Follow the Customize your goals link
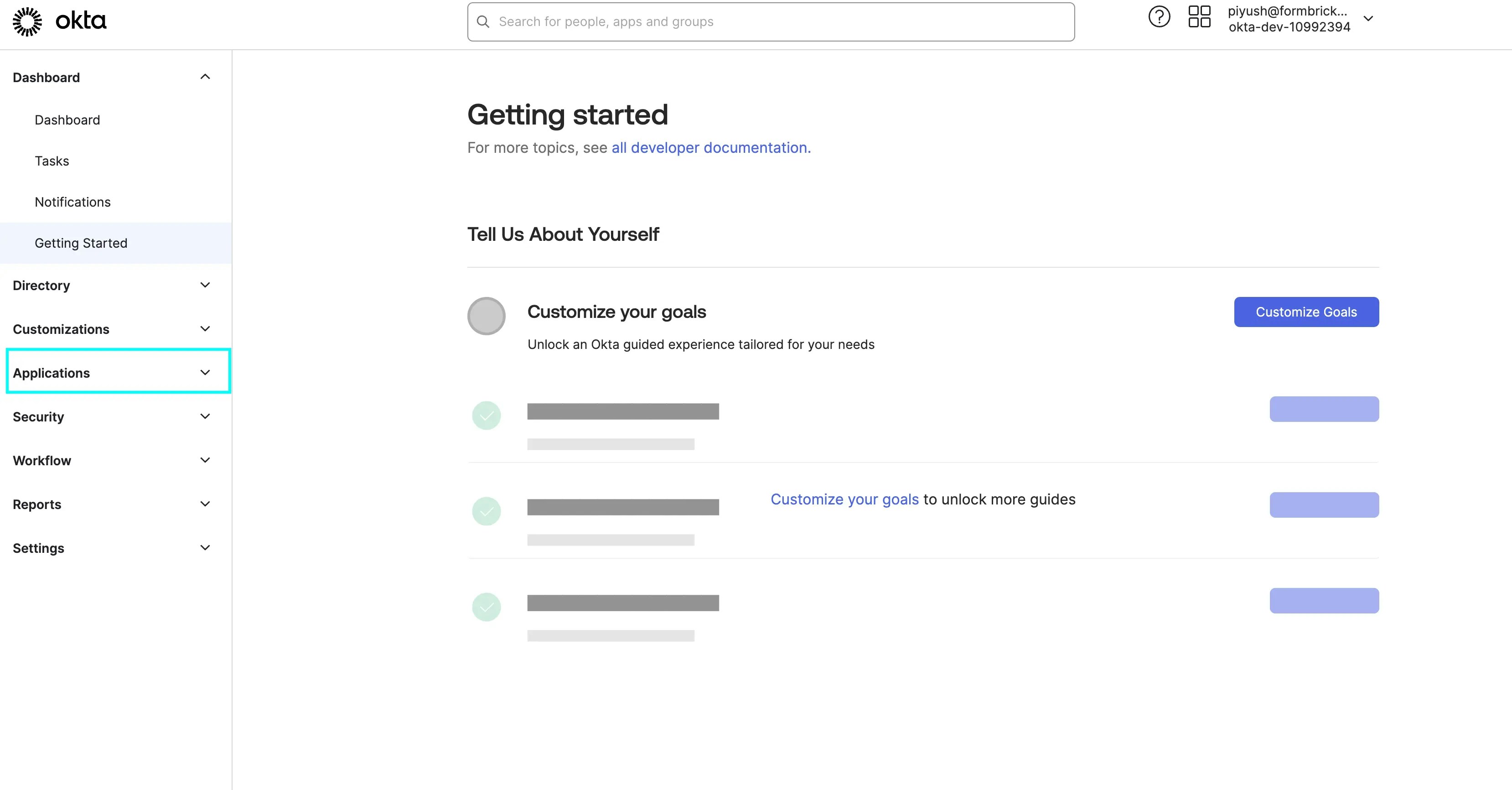The image size is (1512, 790). point(844,499)
